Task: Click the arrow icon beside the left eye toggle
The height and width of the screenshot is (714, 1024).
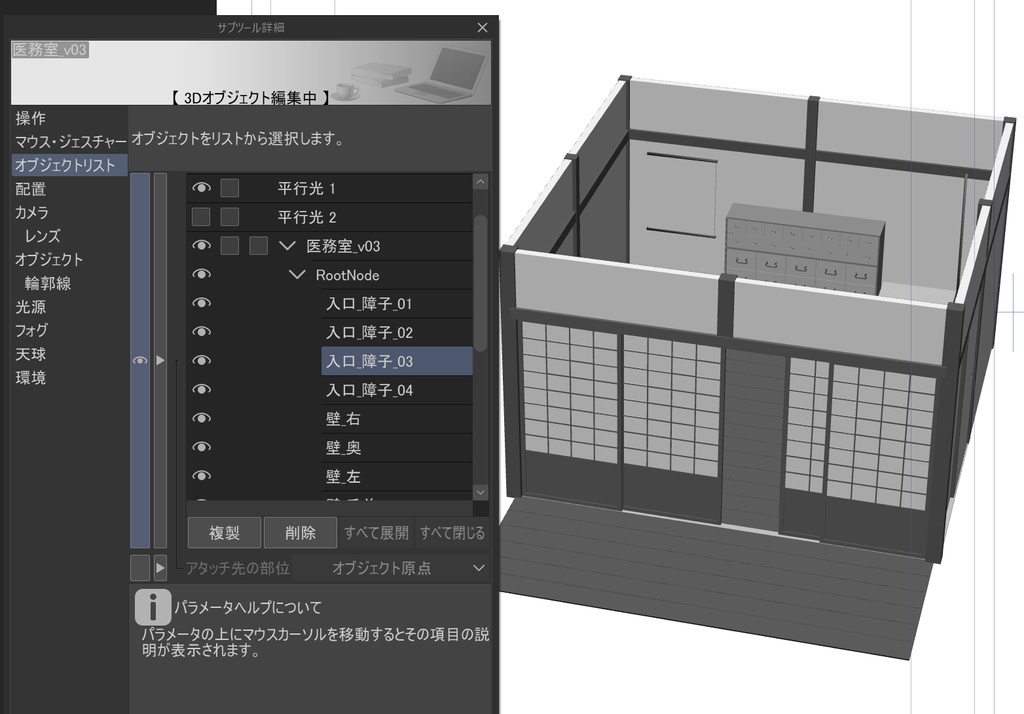Action: pyautogui.click(x=161, y=361)
